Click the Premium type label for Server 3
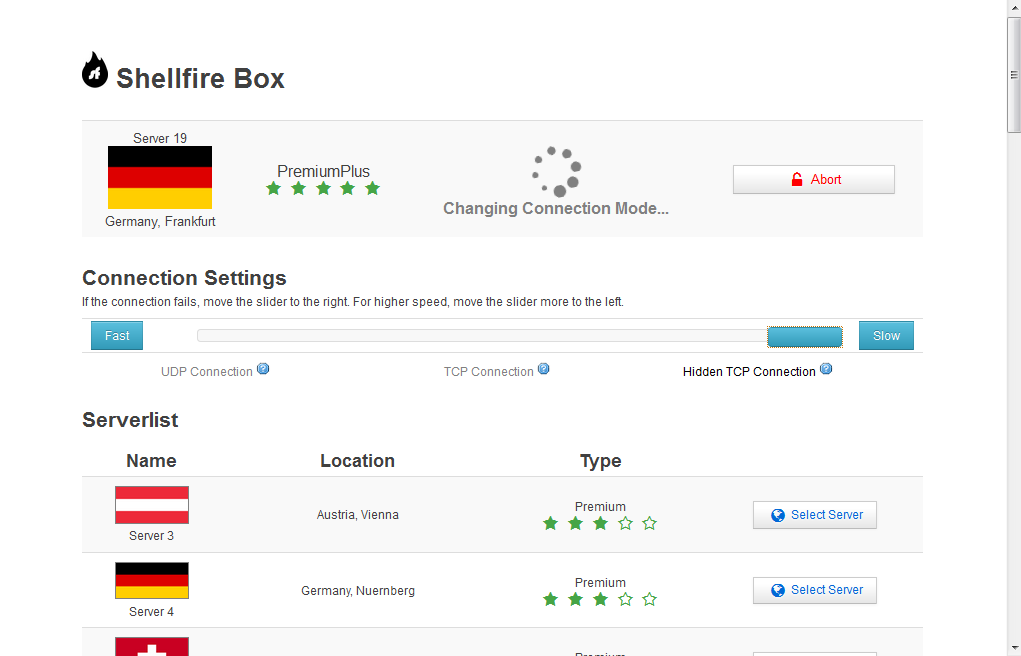 click(x=600, y=507)
